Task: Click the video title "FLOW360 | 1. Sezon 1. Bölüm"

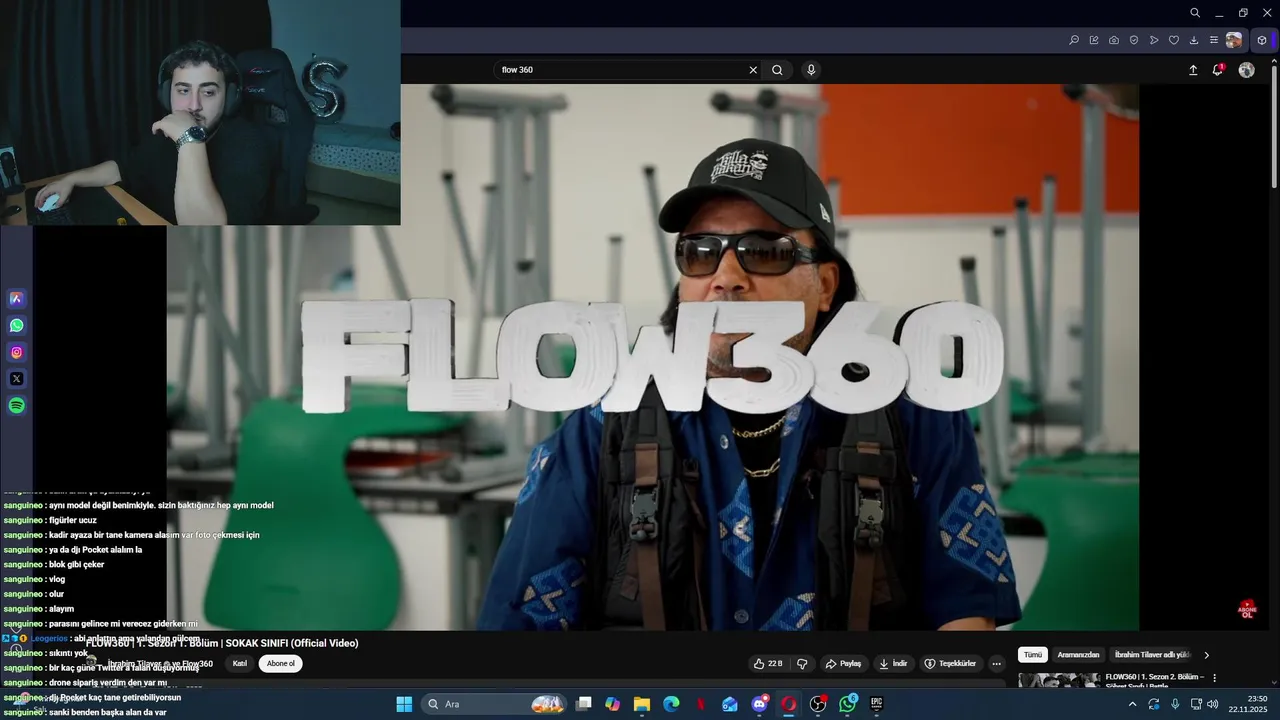Action: pyautogui.click(x=222, y=643)
